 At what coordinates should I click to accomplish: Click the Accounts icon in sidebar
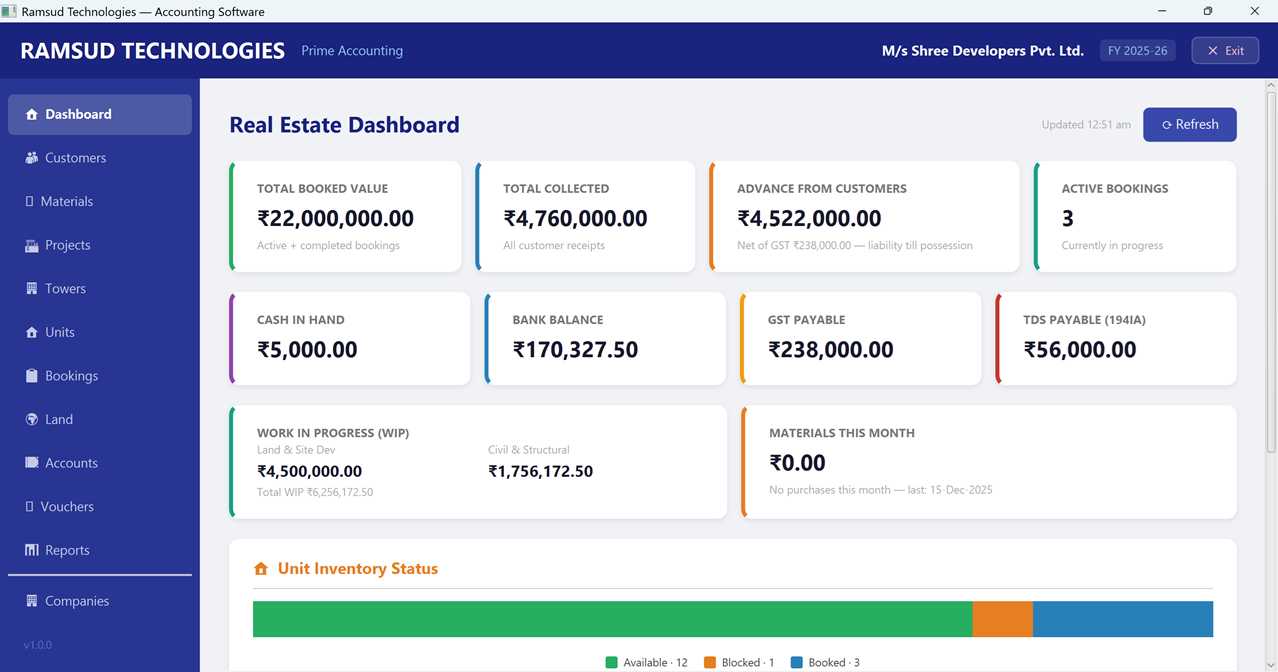coord(31,463)
